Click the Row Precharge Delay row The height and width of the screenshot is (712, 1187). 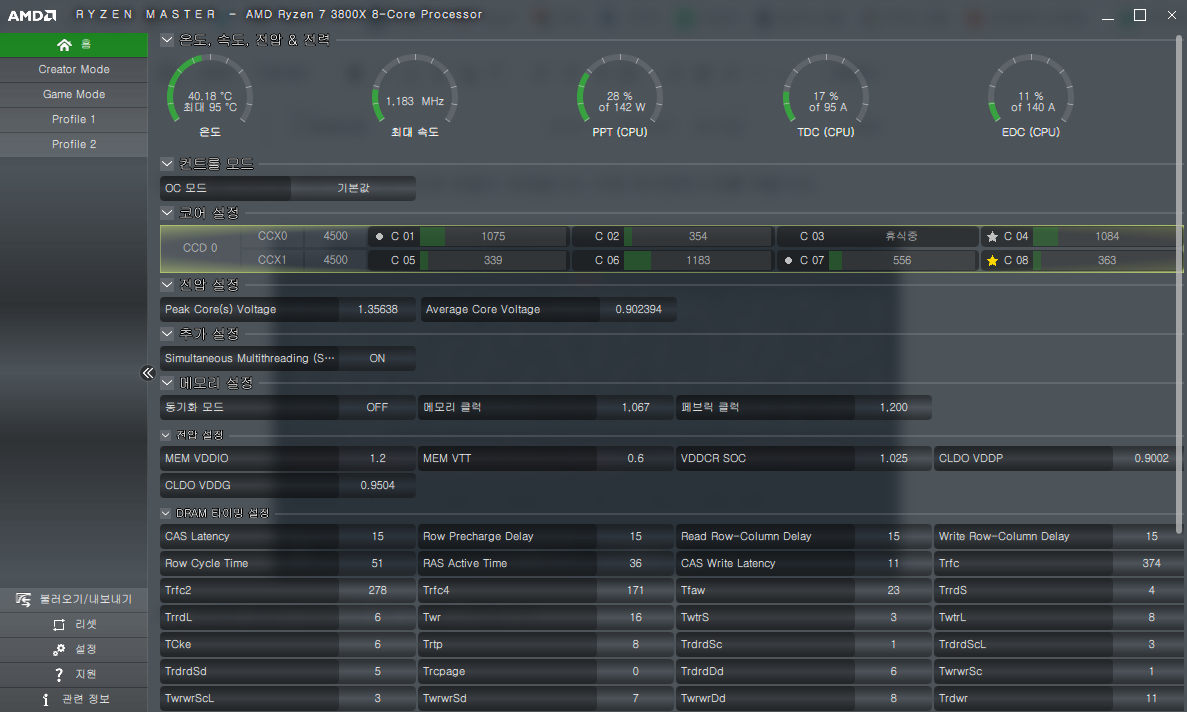point(546,536)
